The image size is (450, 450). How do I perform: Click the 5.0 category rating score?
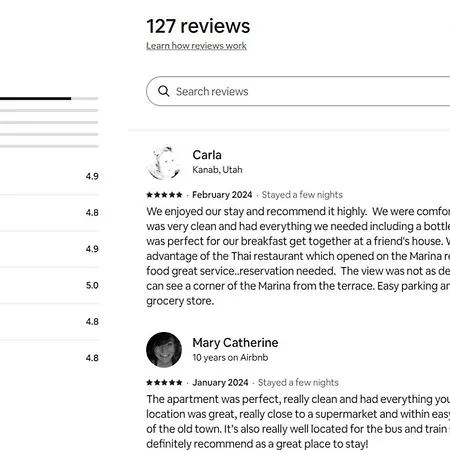coord(92,285)
